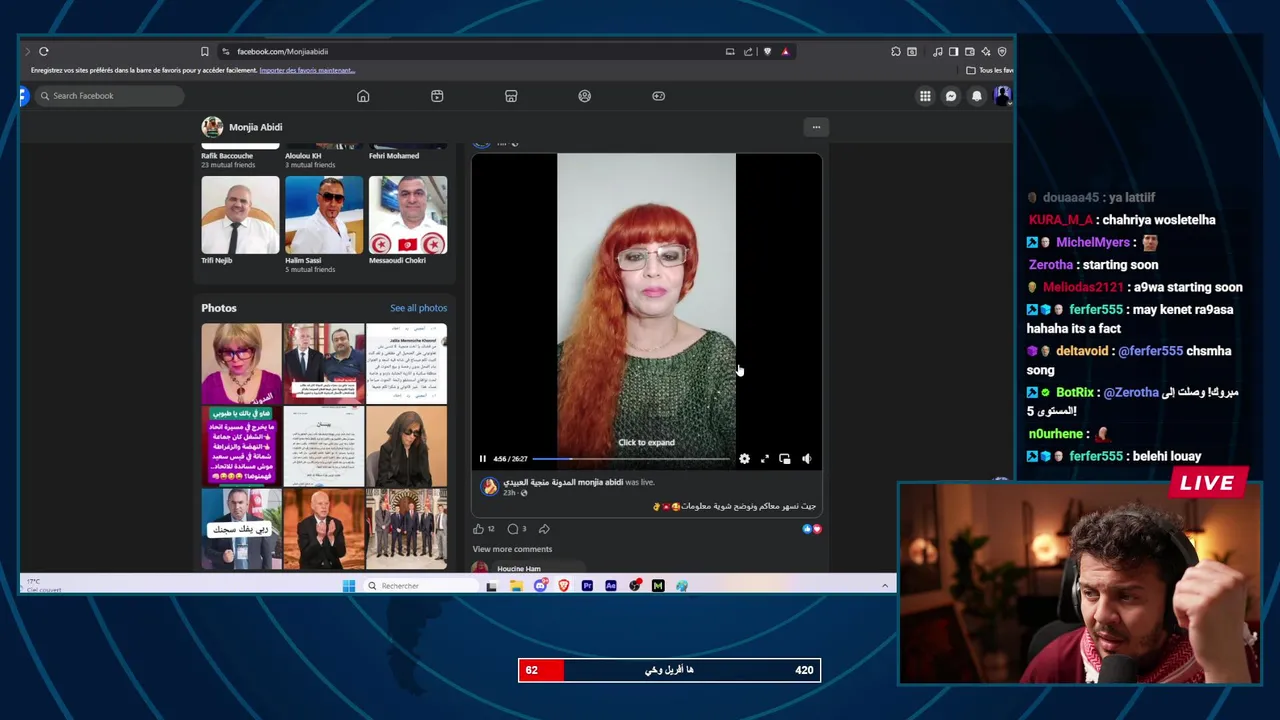The height and width of the screenshot is (720, 1280).
Task: Switch video to picture-in-picture mode
Action: [785, 459]
